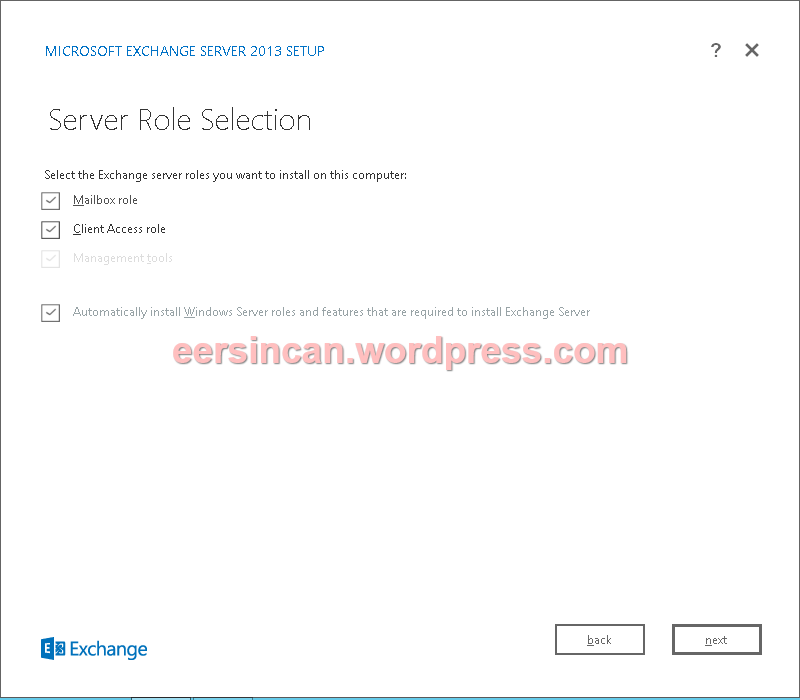Click the Exchange wordmark beside the logo
The width and height of the screenshot is (800, 700).
click(x=108, y=650)
